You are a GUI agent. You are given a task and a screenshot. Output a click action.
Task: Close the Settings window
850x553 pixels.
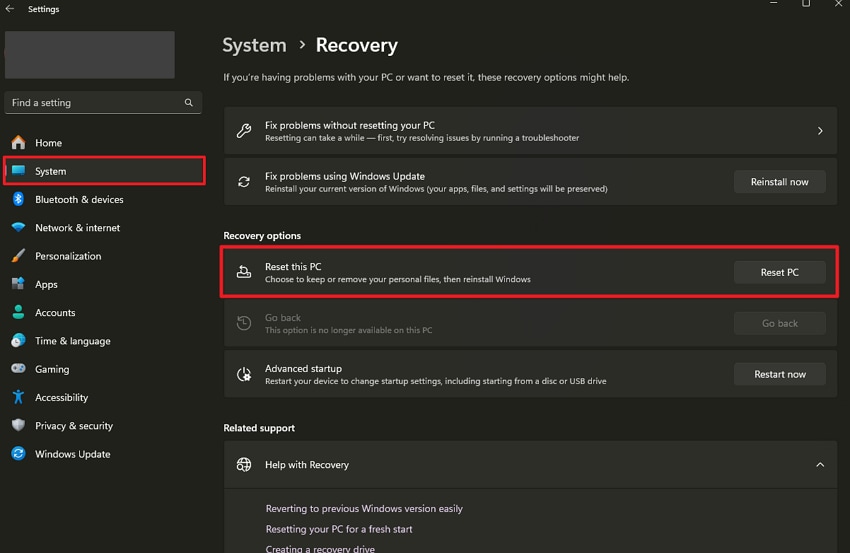pyautogui.click(x=838, y=3)
